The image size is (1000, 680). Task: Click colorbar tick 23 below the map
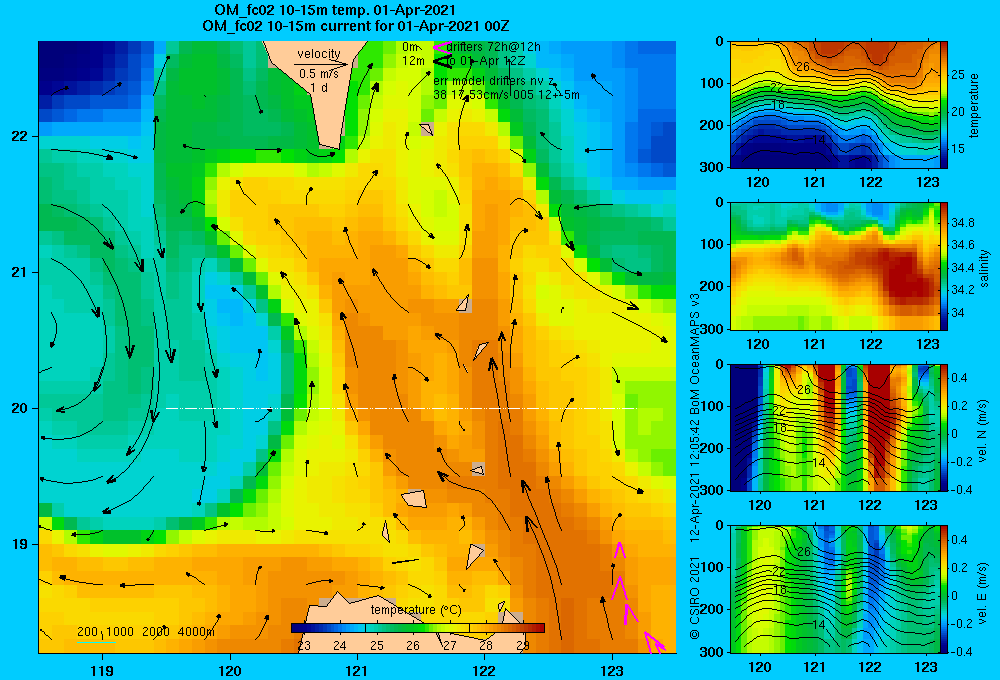click(x=304, y=646)
